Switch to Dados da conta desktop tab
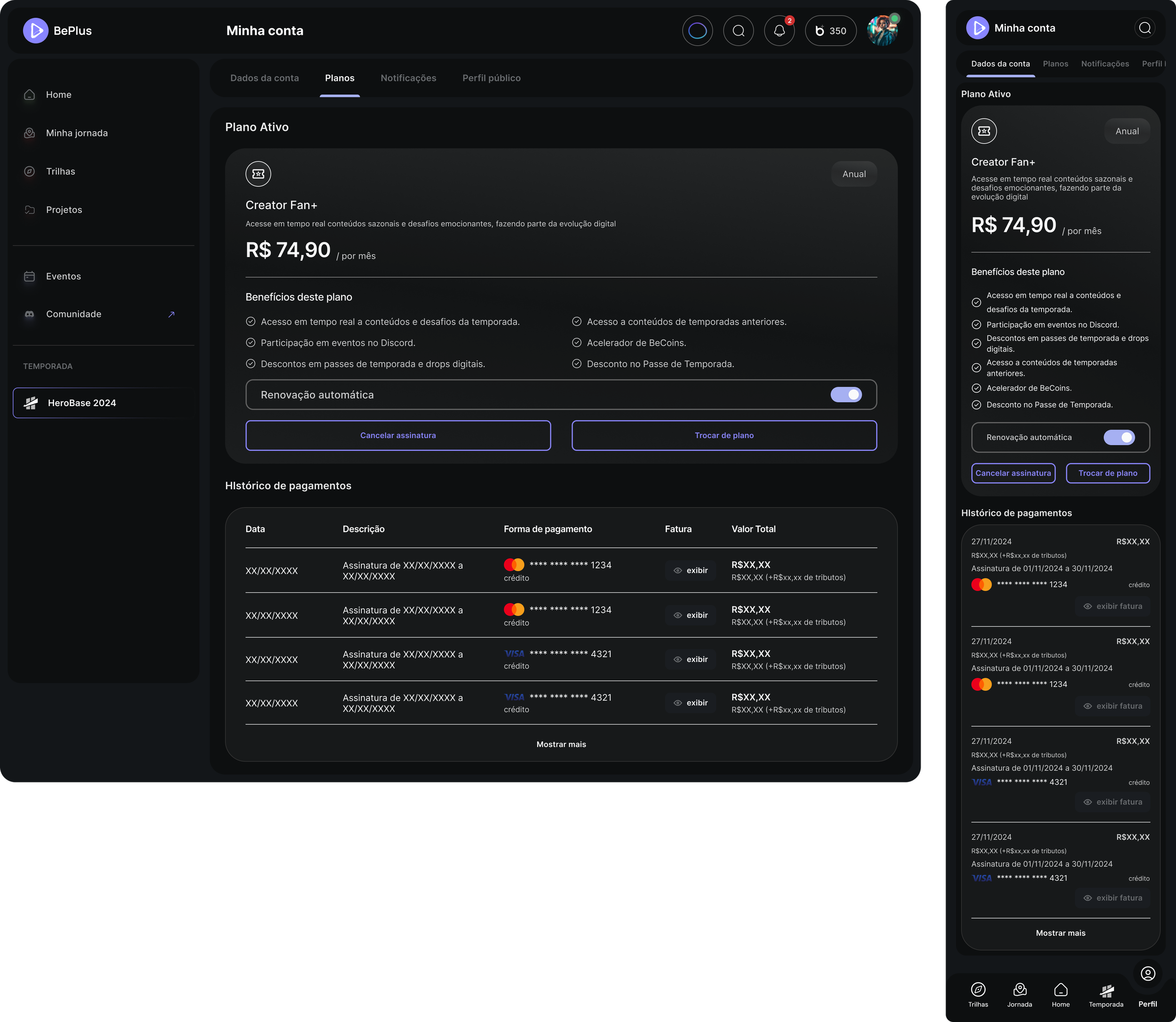The width and height of the screenshot is (1176, 1022). [x=264, y=78]
